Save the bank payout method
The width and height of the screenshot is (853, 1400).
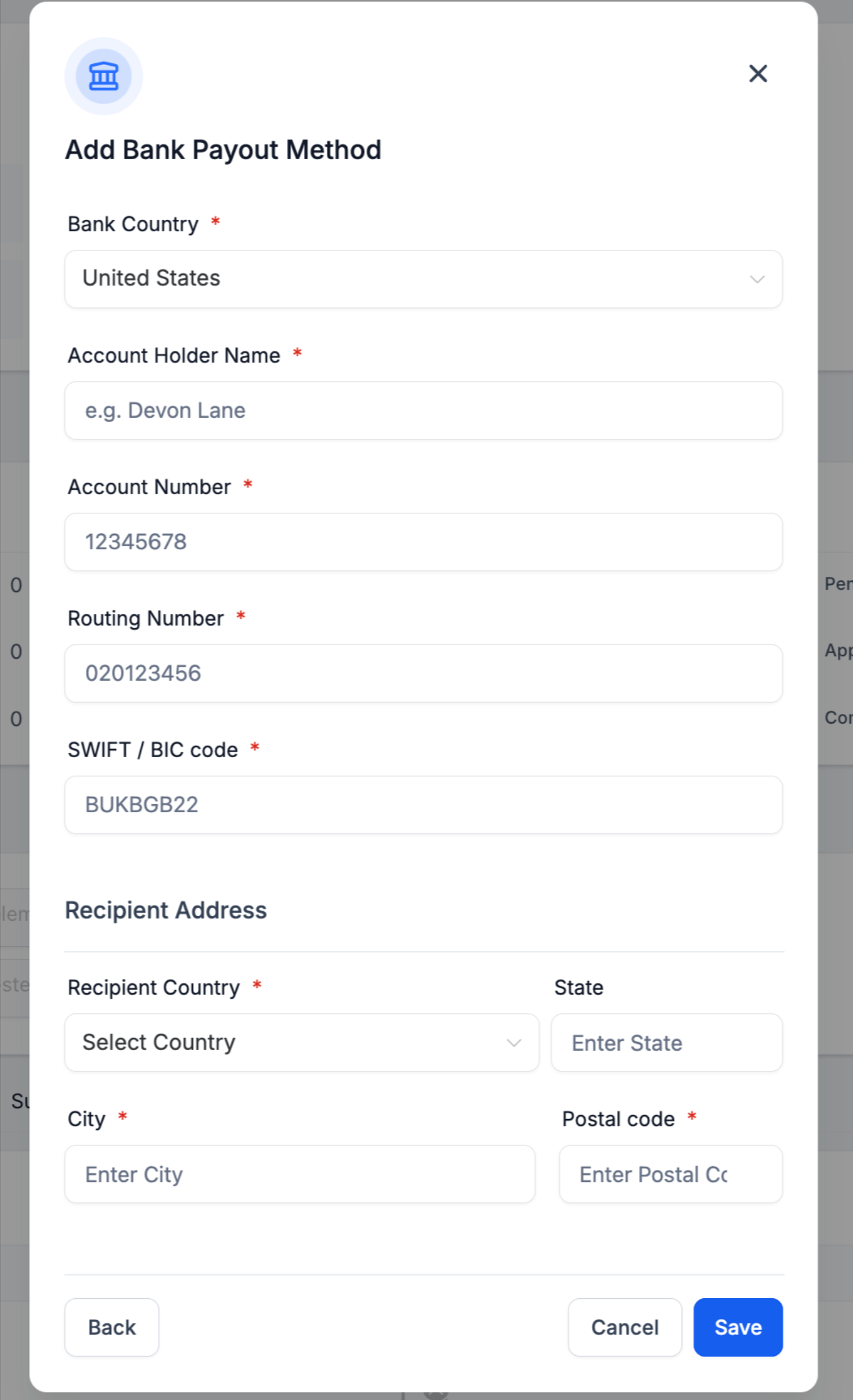point(738,1327)
